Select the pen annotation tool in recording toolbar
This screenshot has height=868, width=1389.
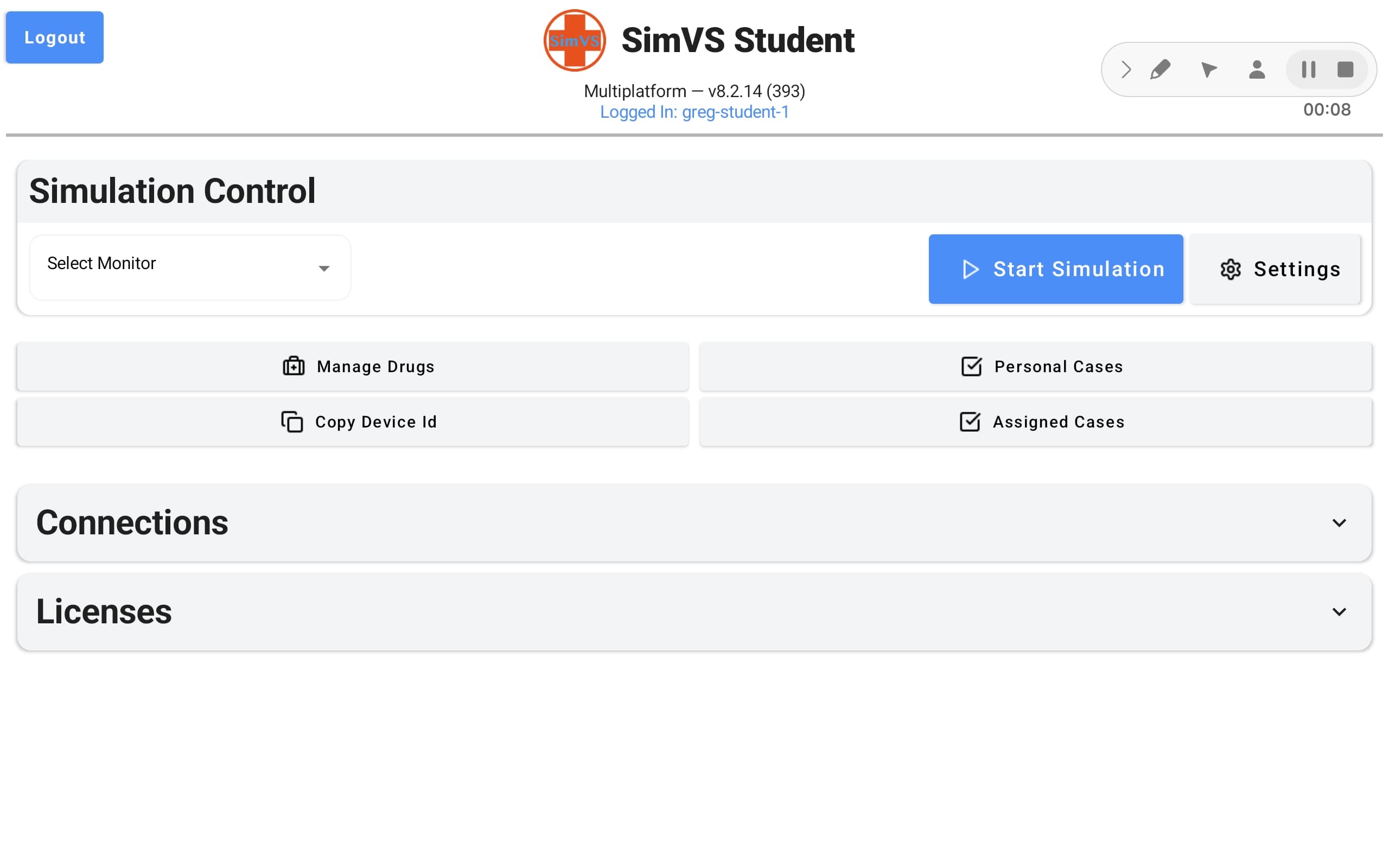1161,69
